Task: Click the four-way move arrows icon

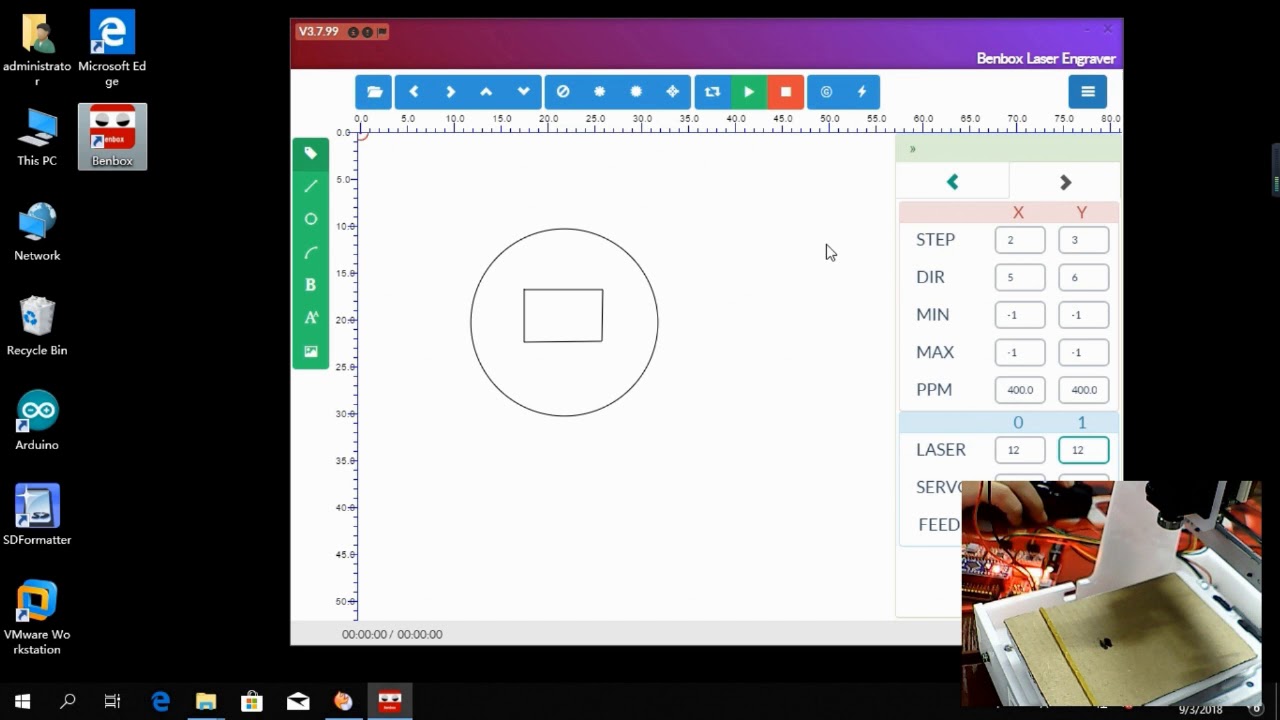Action: pyautogui.click(x=673, y=92)
